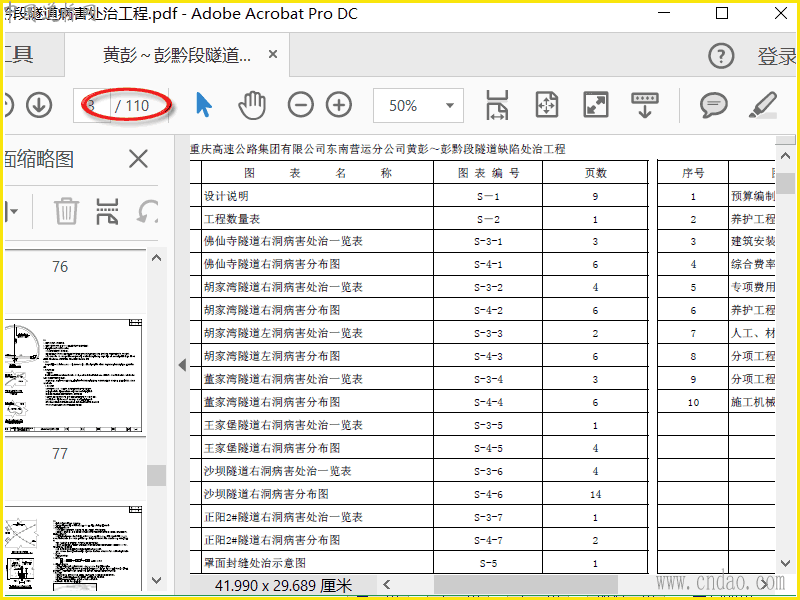Select the highlighter text tool
This screenshot has height=600, width=800.
click(763, 105)
